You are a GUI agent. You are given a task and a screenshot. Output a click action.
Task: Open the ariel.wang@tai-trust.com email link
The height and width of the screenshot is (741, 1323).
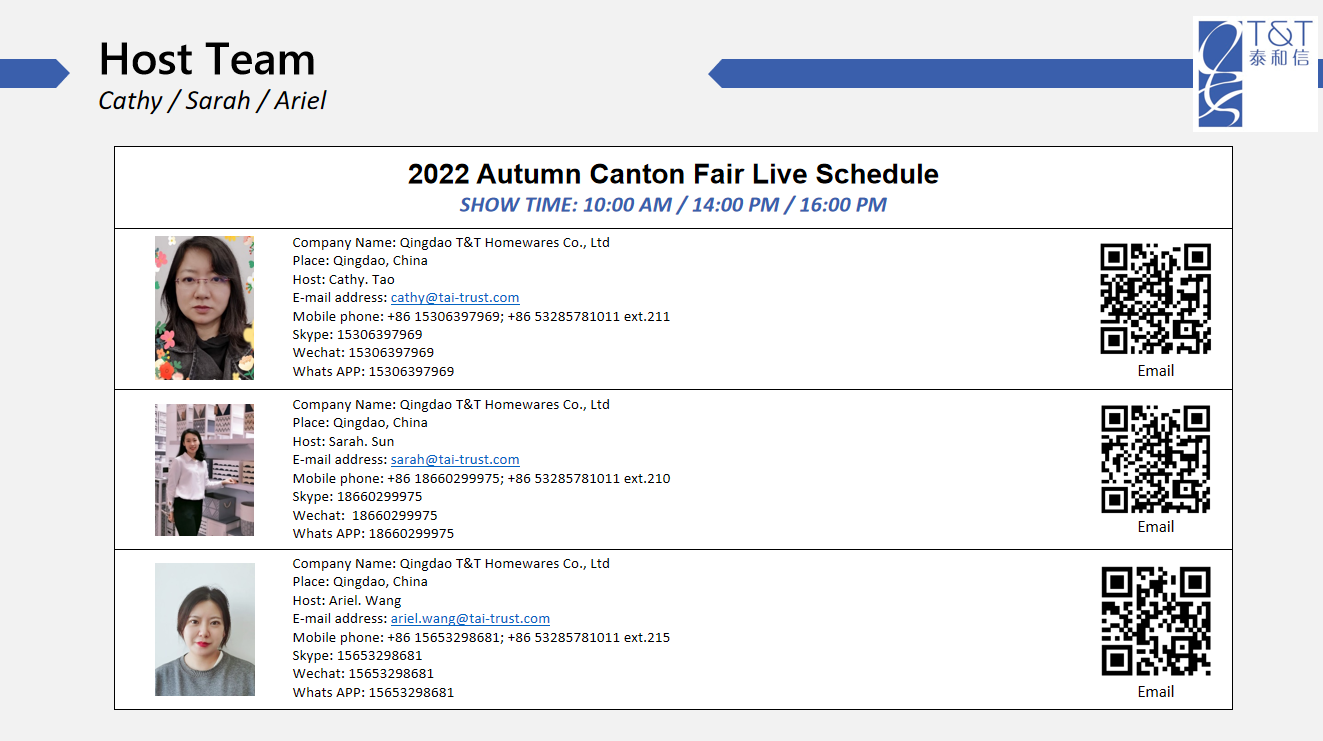470,619
